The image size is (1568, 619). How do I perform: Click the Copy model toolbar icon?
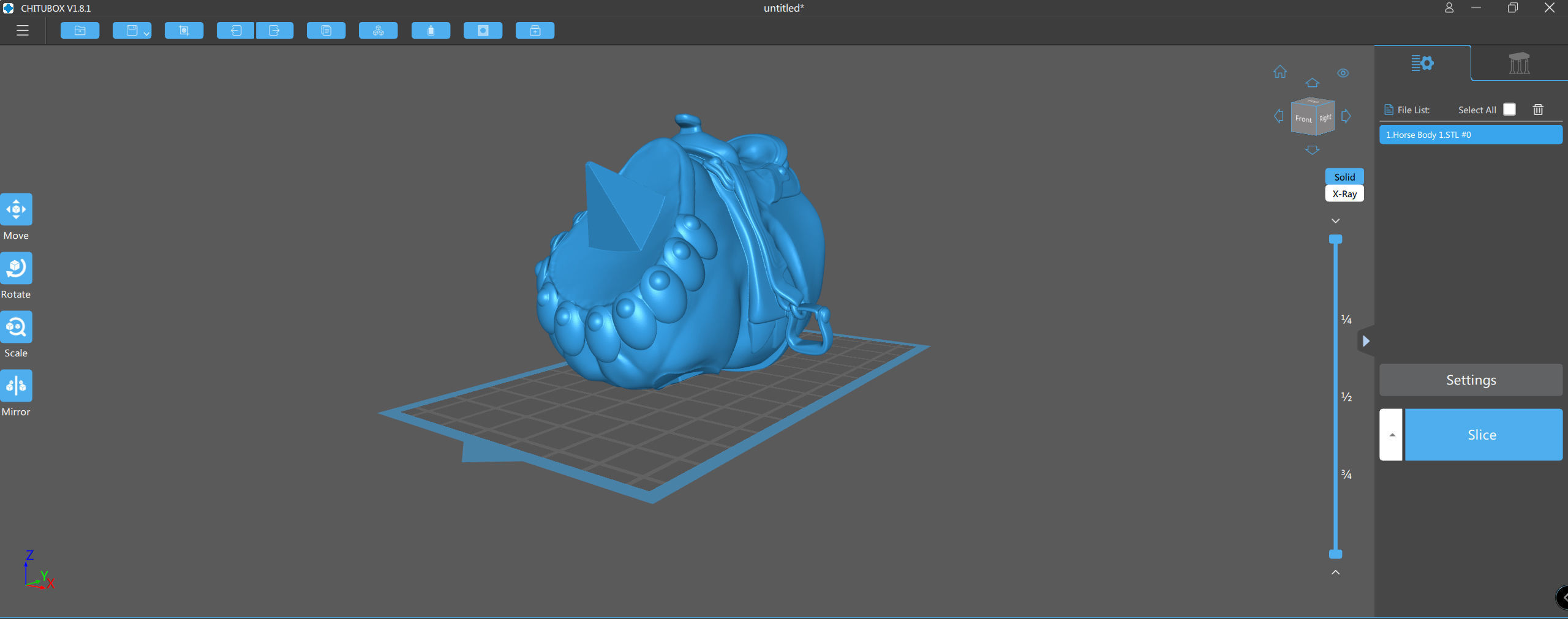326,31
